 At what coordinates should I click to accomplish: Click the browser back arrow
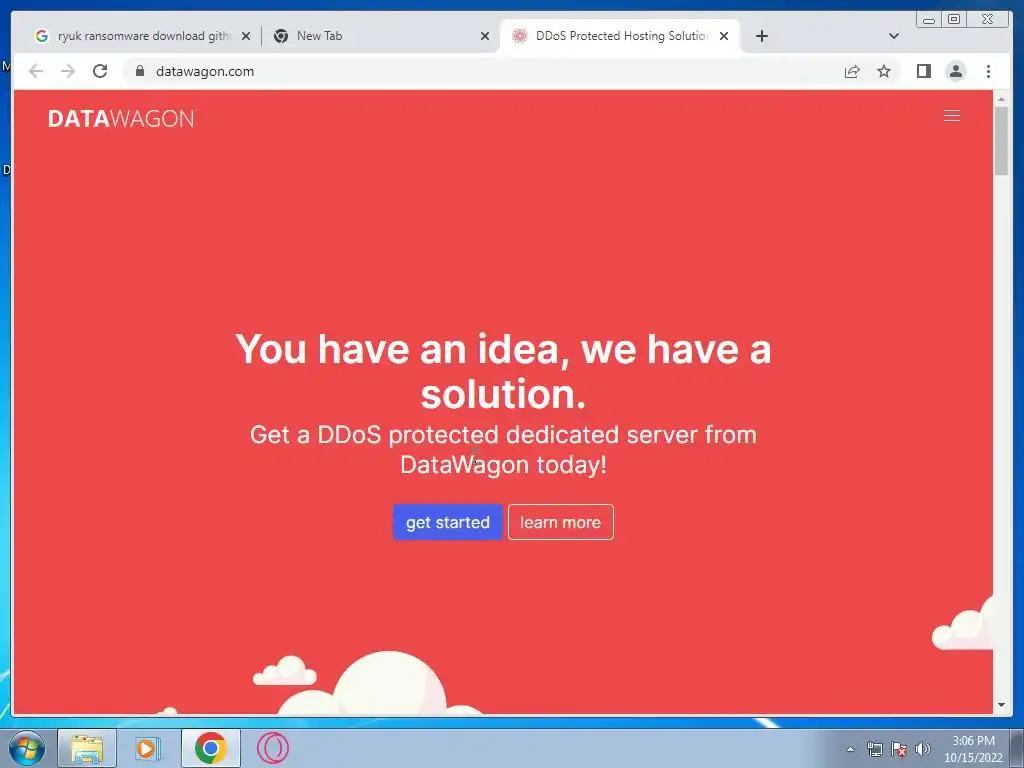point(36,71)
